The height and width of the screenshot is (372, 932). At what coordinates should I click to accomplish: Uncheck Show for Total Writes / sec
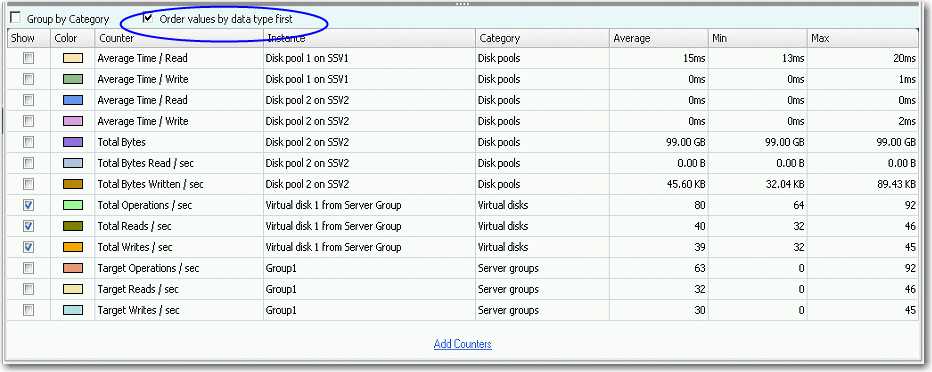coord(28,247)
